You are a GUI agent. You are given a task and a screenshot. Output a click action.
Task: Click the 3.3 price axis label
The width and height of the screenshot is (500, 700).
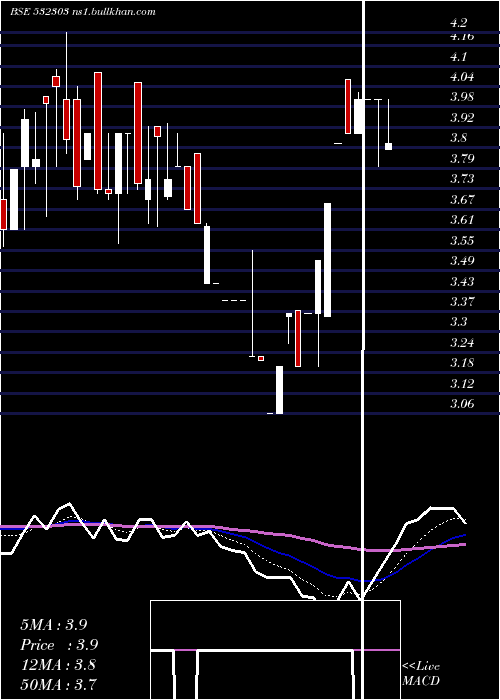click(459, 322)
